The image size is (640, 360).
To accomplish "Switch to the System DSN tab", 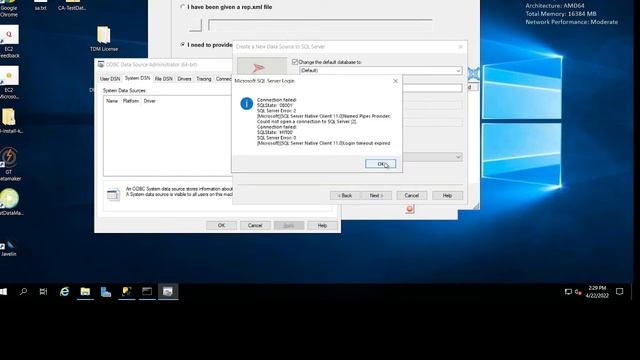I will (x=138, y=78).
